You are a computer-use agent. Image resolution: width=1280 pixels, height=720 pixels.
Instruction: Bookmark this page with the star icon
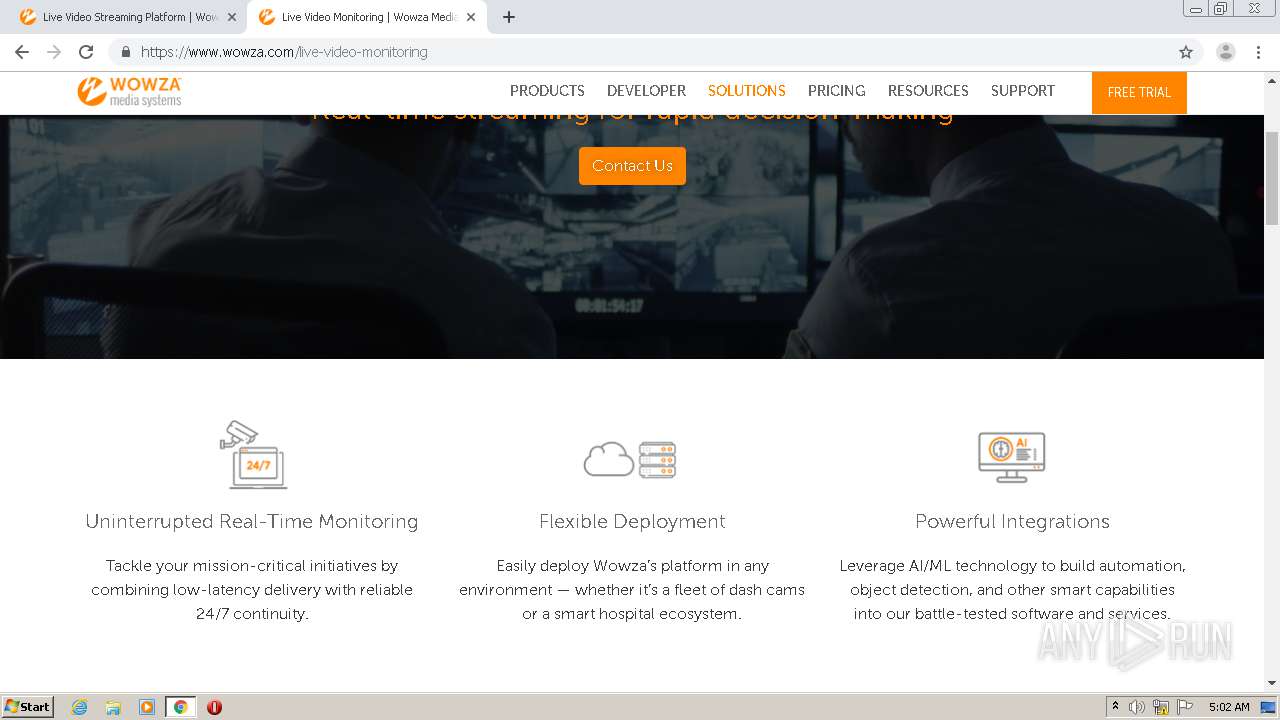[x=1186, y=52]
